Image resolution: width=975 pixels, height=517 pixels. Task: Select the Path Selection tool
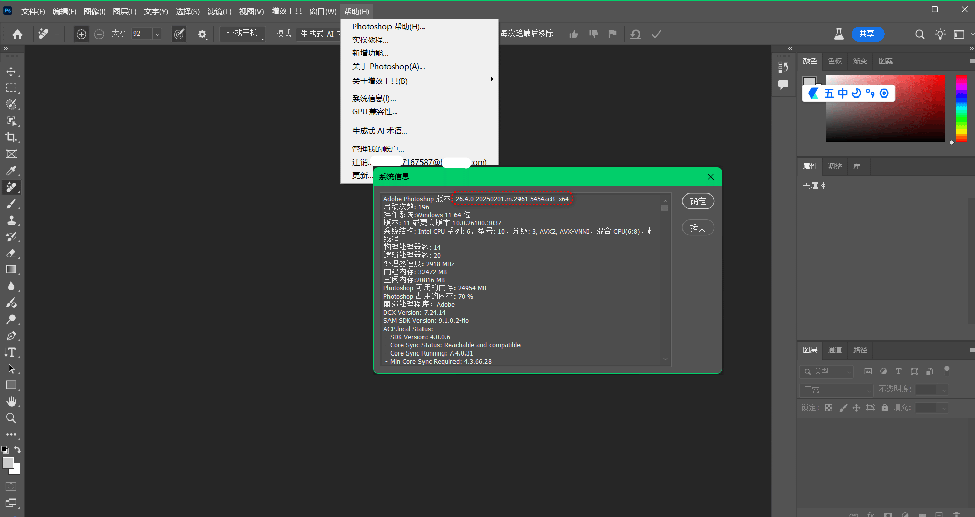click(11, 369)
